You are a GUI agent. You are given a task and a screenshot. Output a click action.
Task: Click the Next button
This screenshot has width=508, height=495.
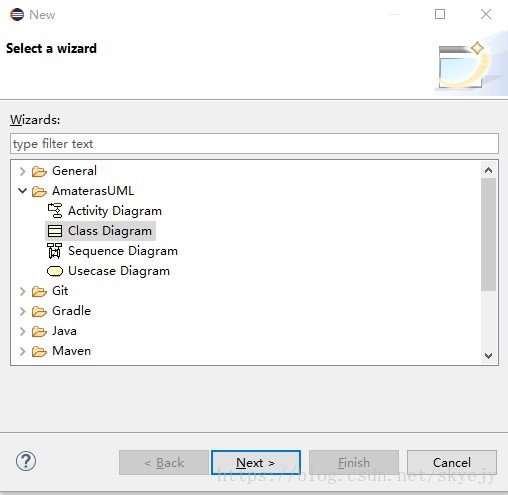coord(256,463)
